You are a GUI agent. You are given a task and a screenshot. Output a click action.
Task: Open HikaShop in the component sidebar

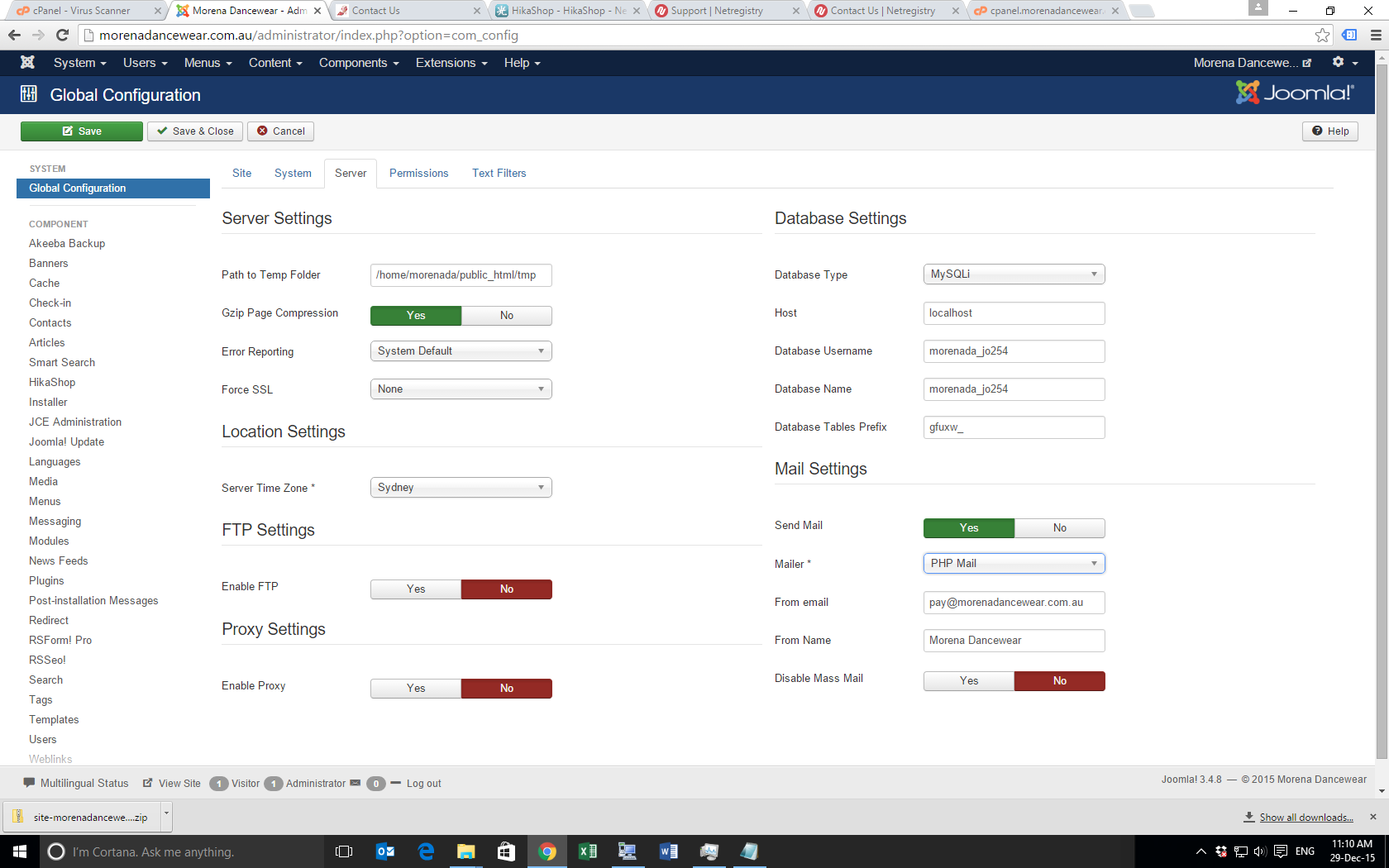point(52,383)
